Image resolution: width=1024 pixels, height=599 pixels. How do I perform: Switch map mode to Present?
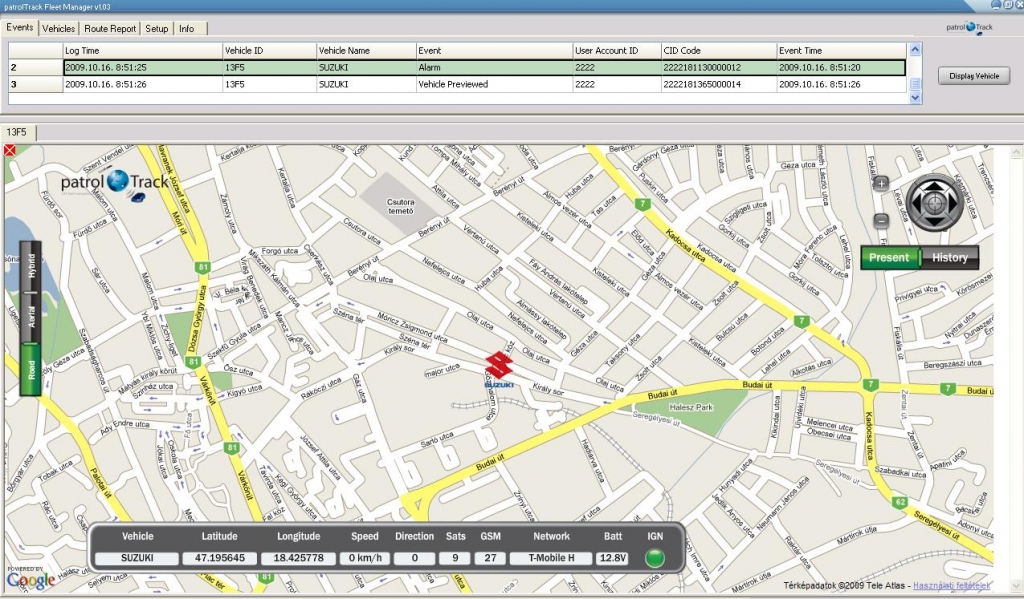point(889,258)
